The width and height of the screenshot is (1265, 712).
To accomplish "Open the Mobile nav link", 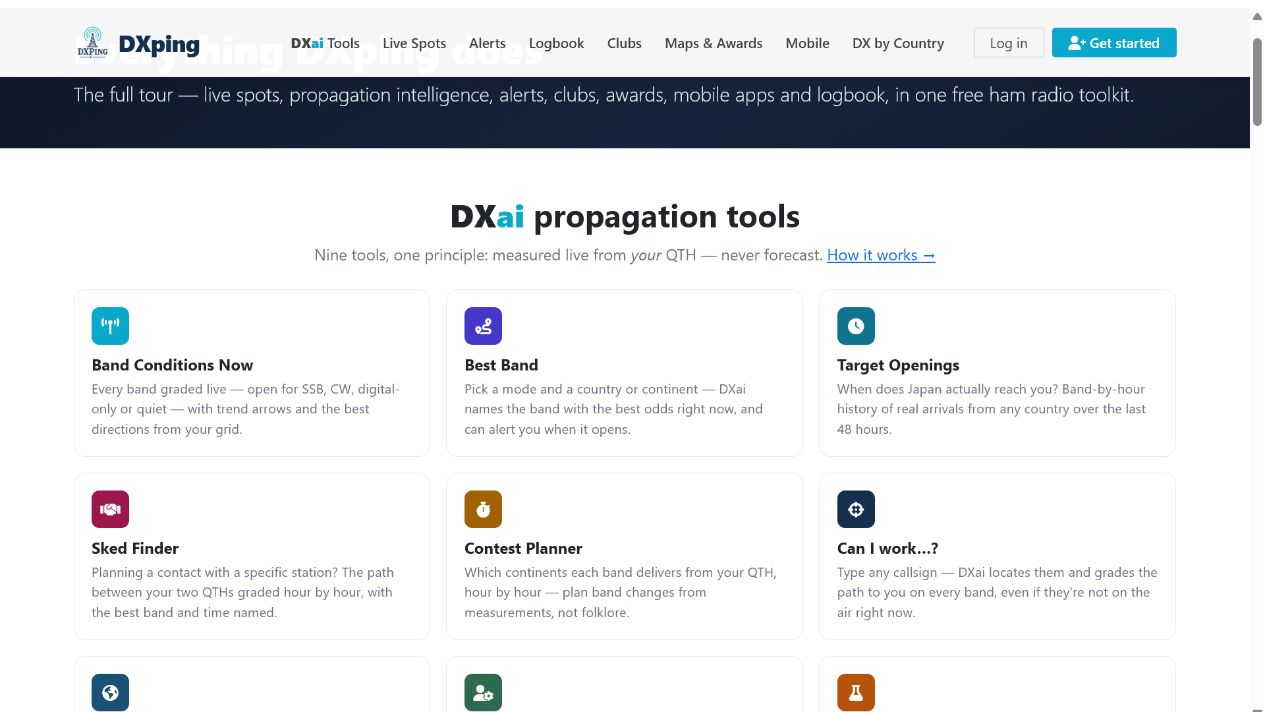I will 807,43.
